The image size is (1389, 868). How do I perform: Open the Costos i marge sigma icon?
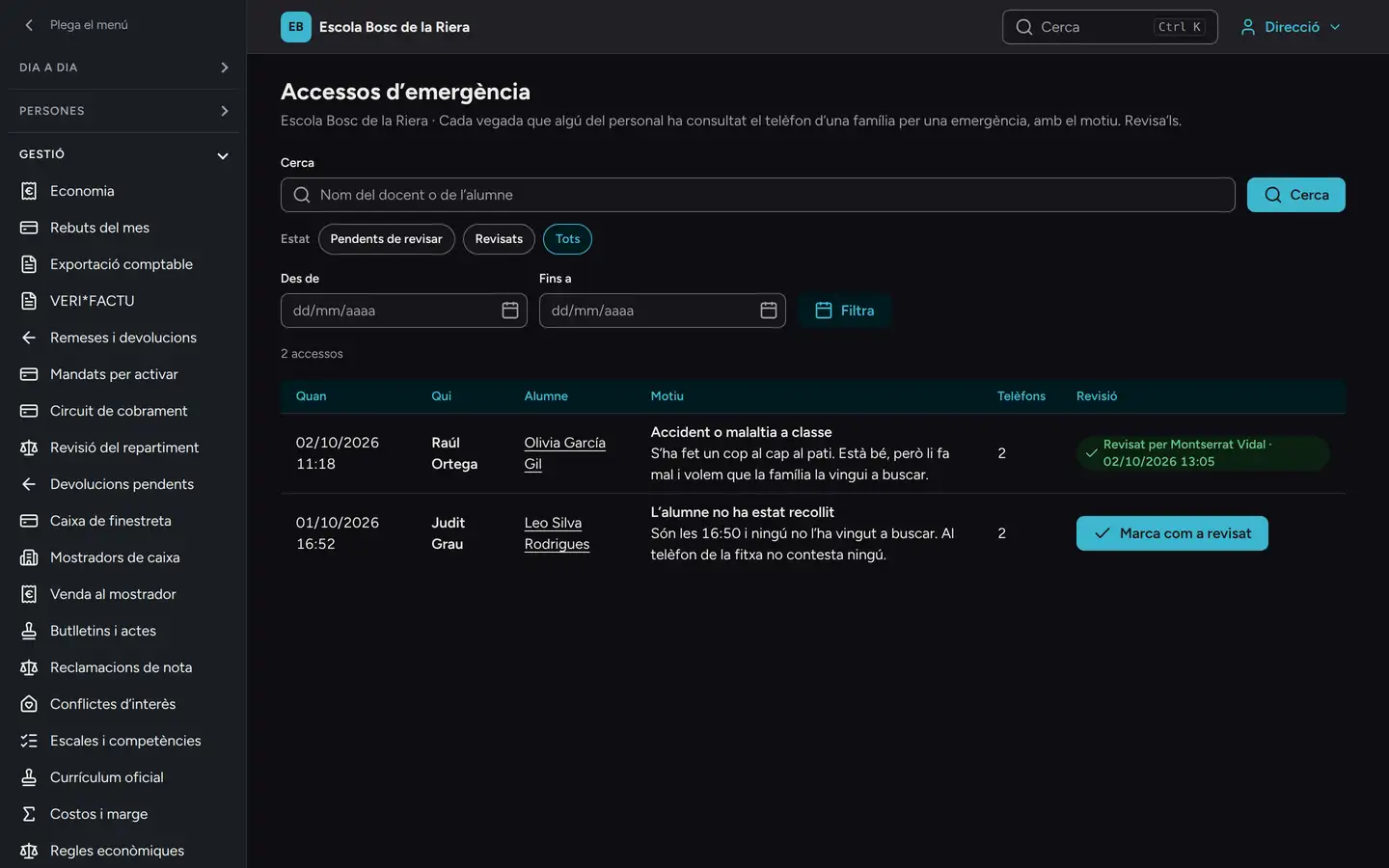pyautogui.click(x=29, y=814)
